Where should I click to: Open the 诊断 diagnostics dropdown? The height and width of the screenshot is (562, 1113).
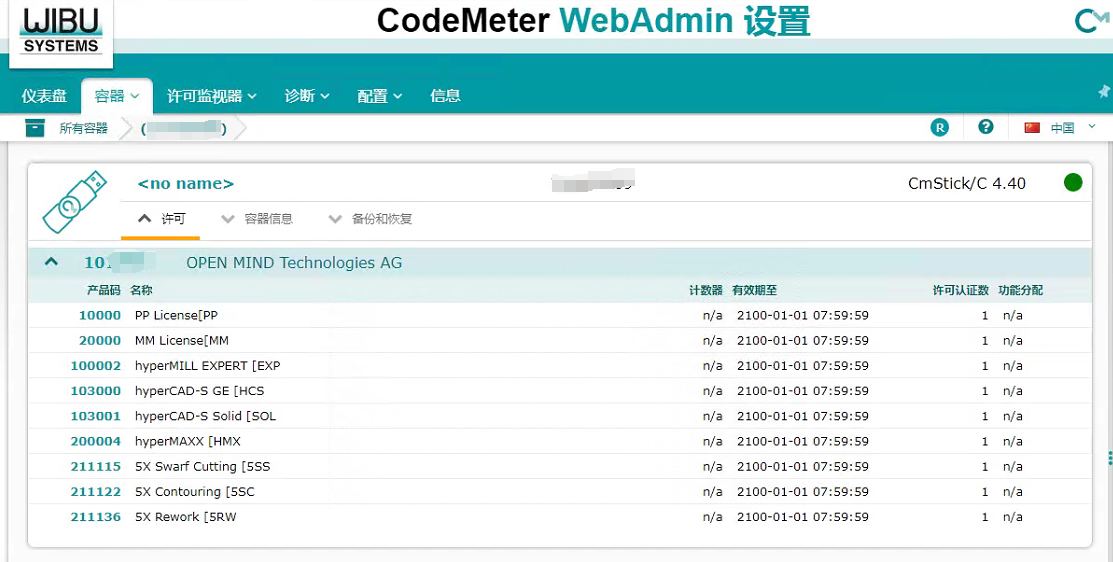coord(307,96)
